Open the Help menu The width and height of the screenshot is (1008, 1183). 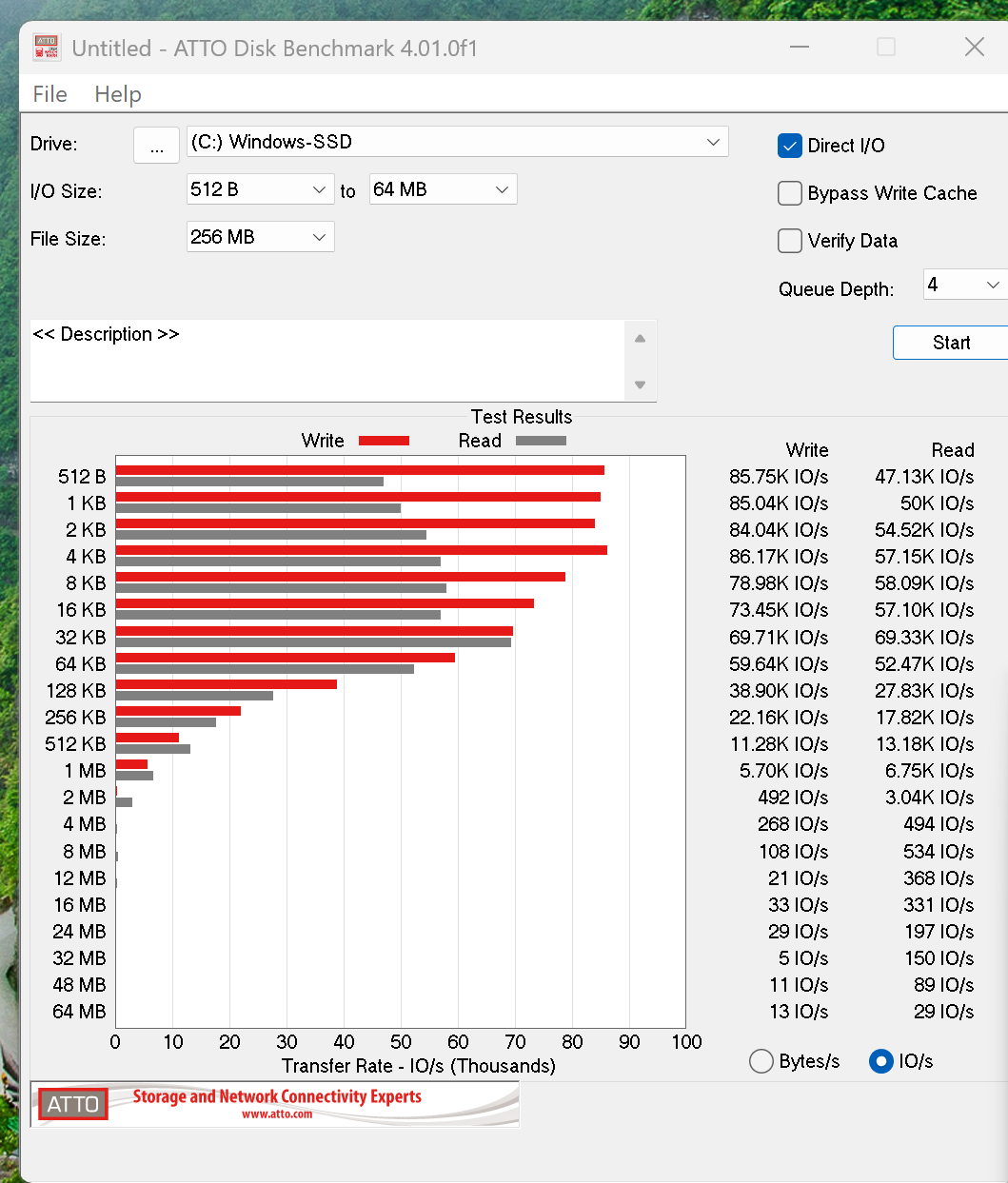click(118, 94)
